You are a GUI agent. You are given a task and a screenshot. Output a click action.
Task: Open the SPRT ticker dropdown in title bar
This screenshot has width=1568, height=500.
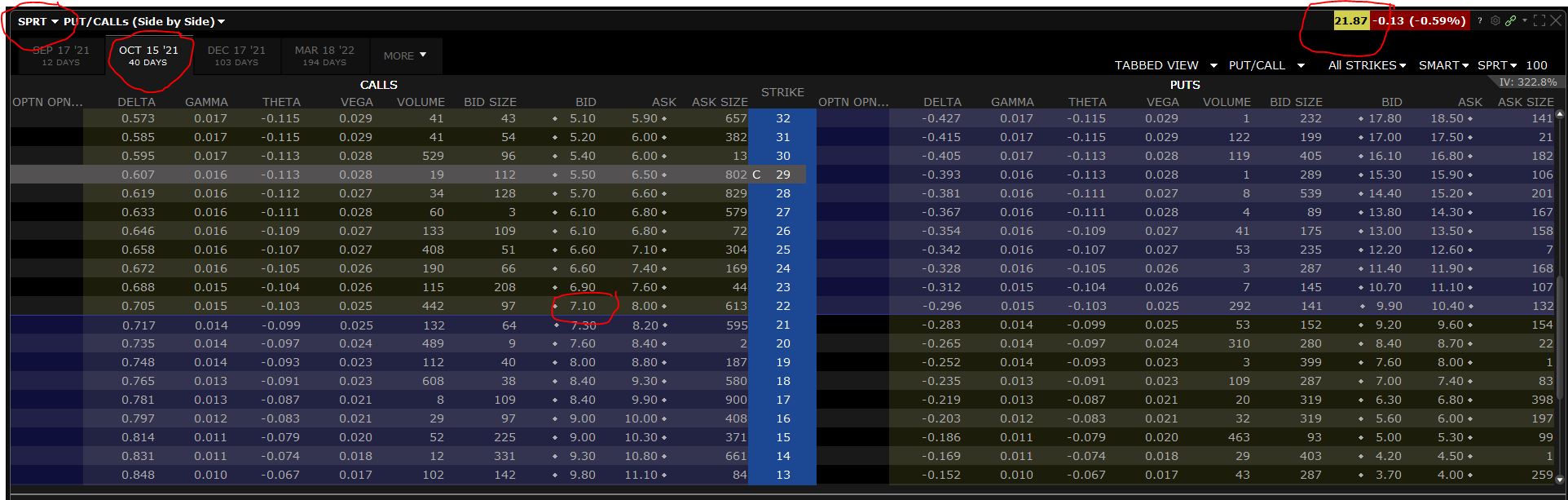click(38, 22)
